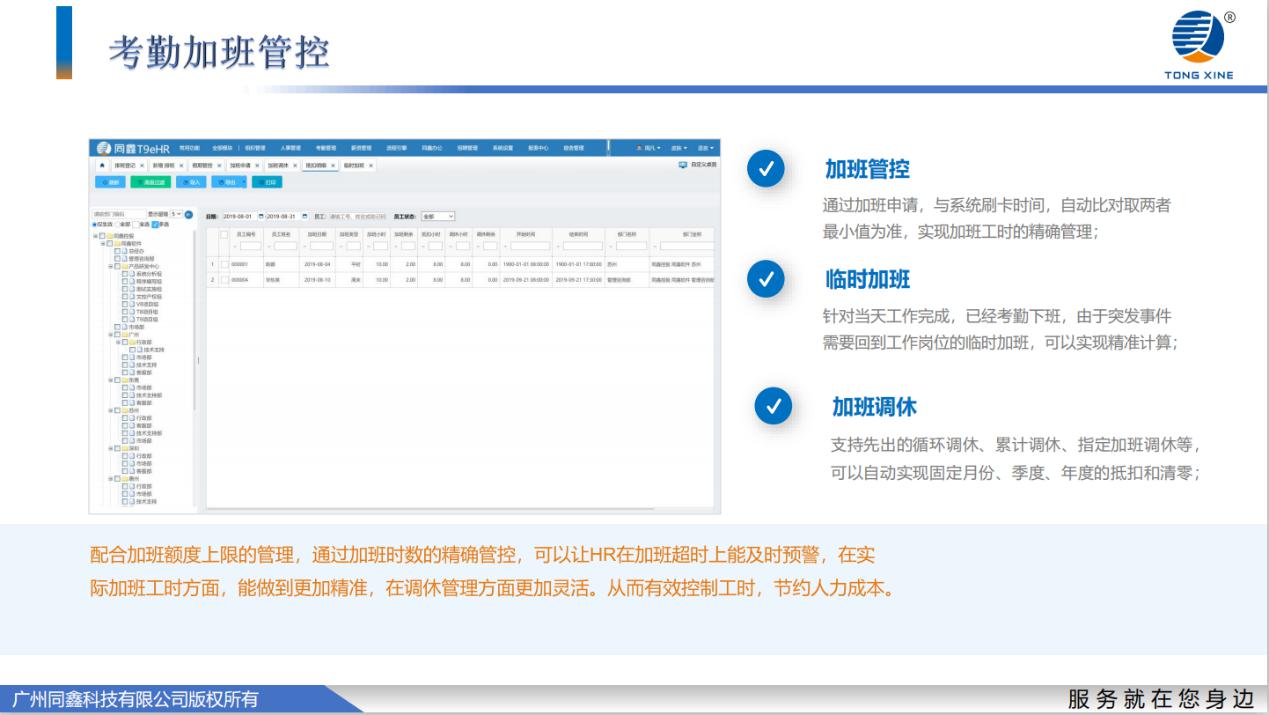
Task: Open the calendar icon beside start date 2019-08-01
Action: [x=262, y=214]
